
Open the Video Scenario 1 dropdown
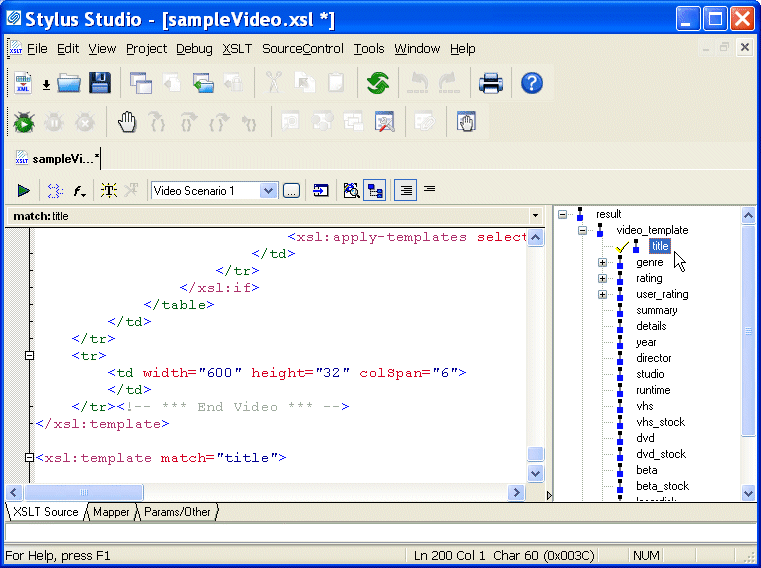point(268,190)
